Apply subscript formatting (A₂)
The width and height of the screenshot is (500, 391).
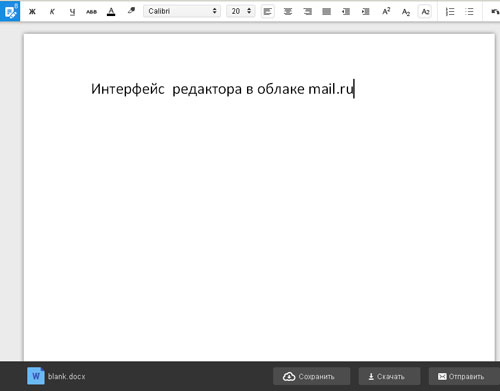point(406,12)
